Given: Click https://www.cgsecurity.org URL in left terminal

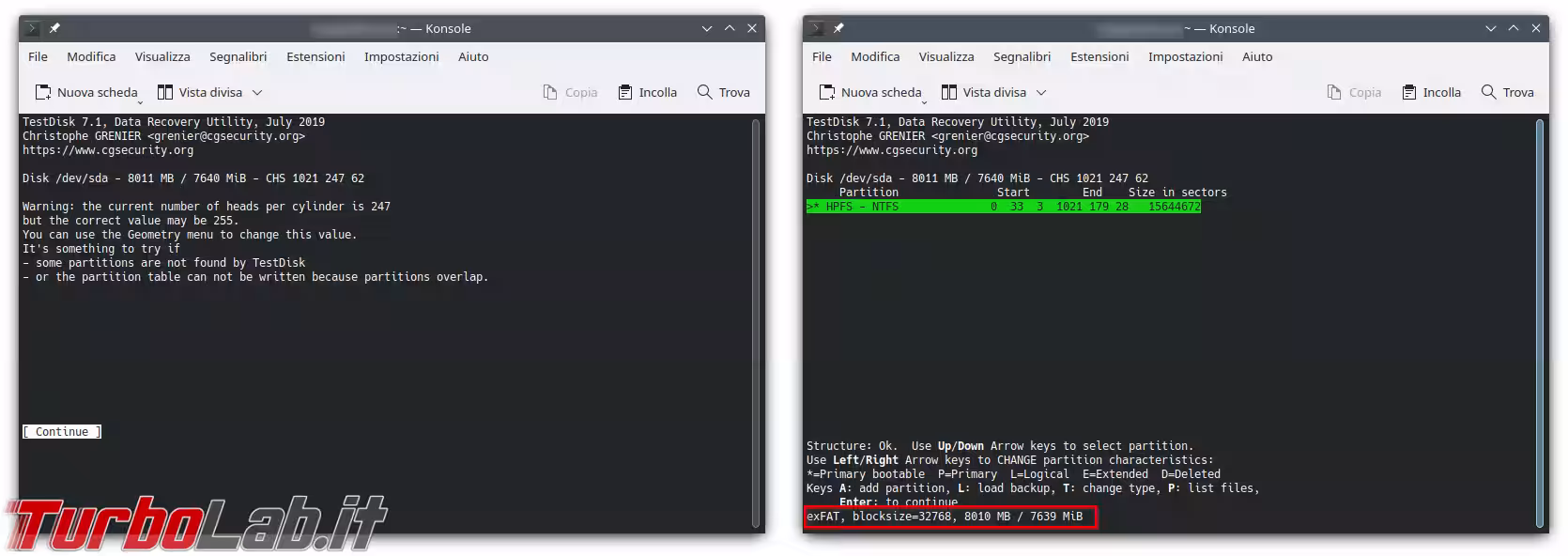Looking at the screenshot, I should [x=108, y=150].
